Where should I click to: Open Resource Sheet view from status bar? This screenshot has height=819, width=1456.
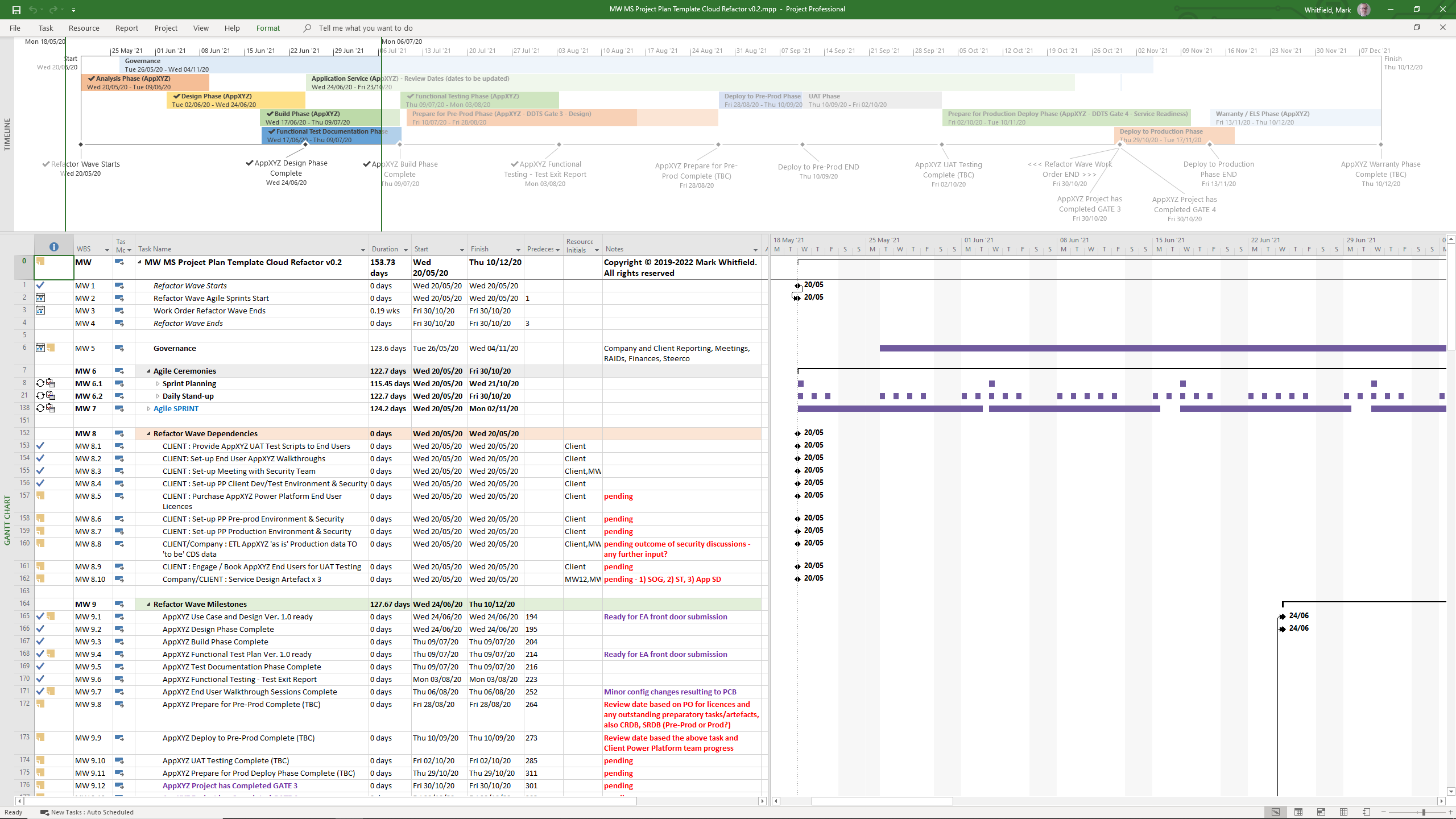1343,812
